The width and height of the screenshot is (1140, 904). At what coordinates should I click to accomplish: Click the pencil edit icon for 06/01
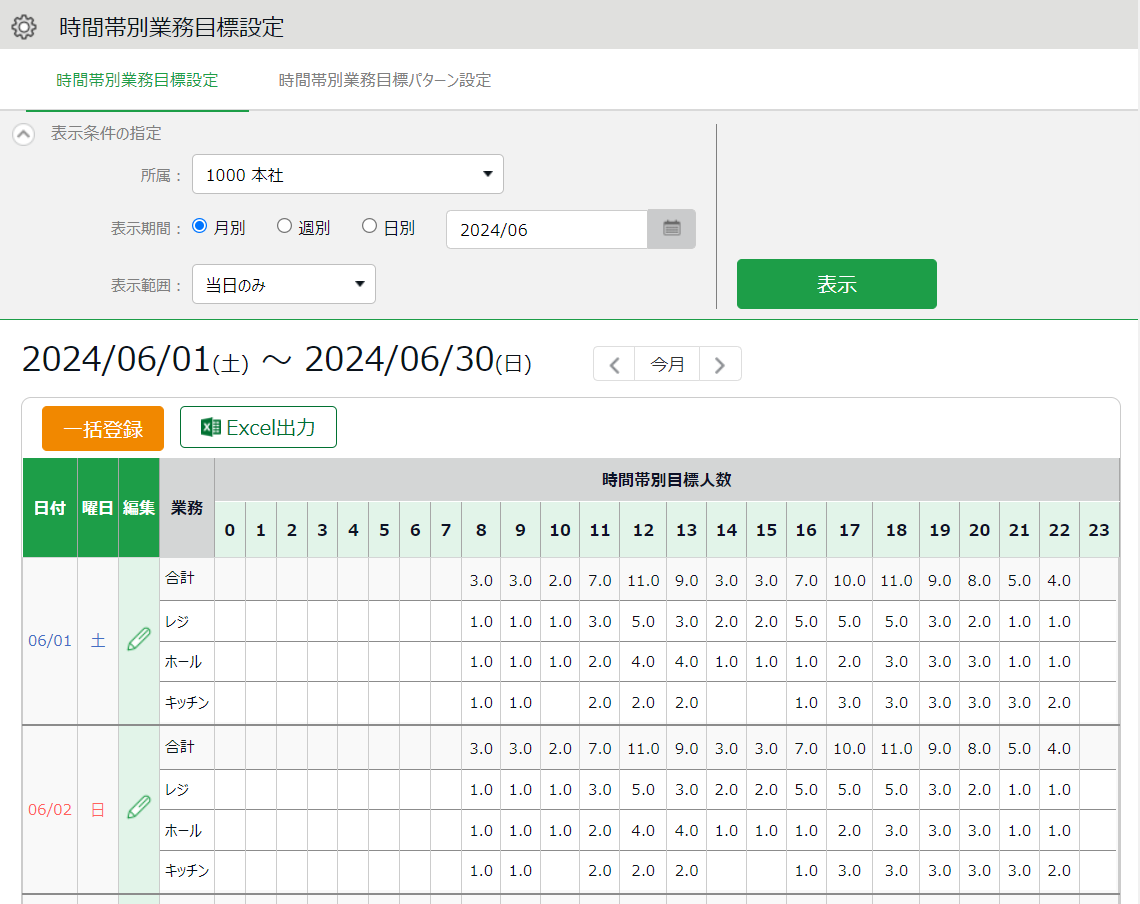click(x=138, y=640)
